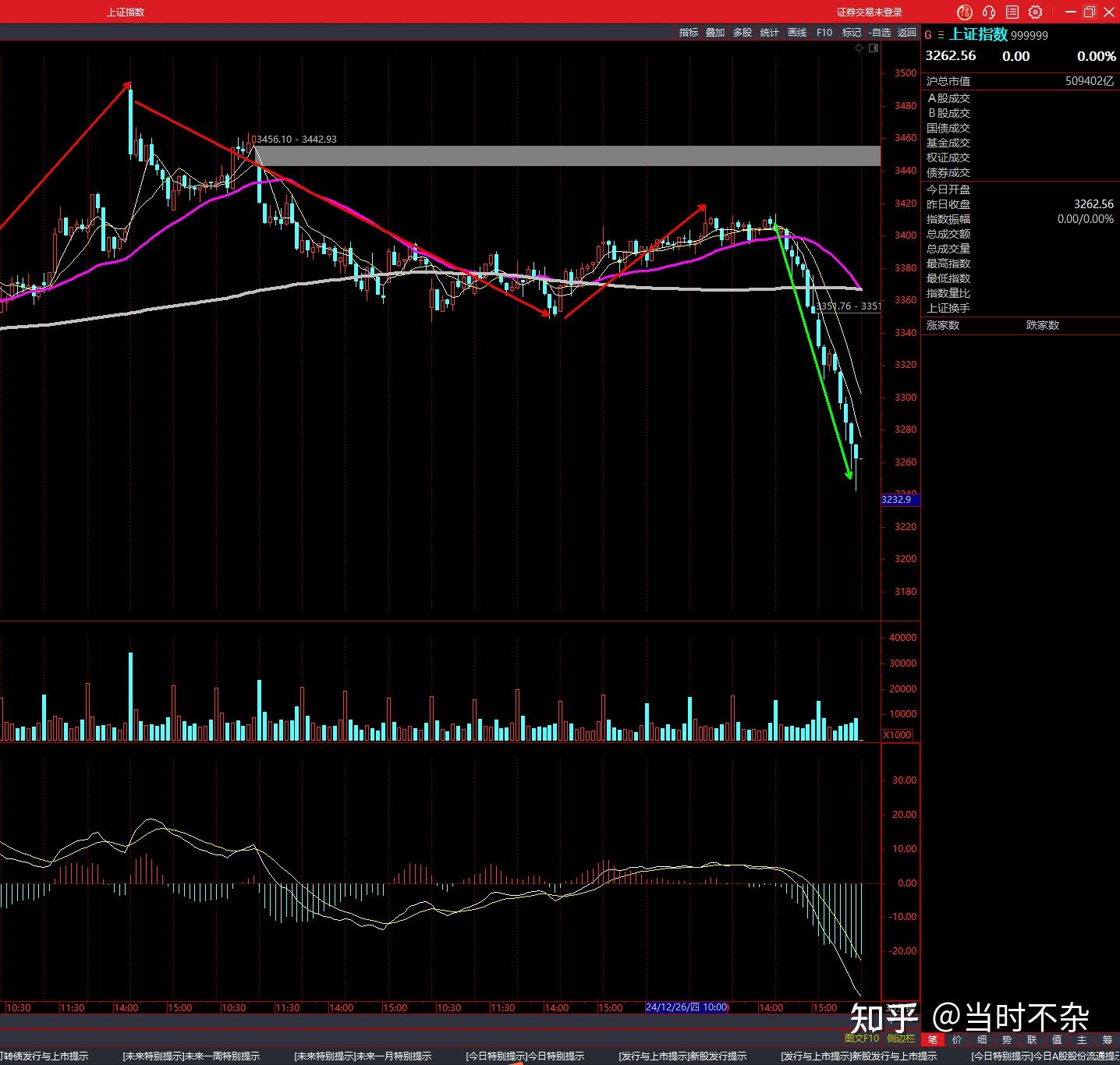Open the list document icon in title bar

click(1012, 12)
